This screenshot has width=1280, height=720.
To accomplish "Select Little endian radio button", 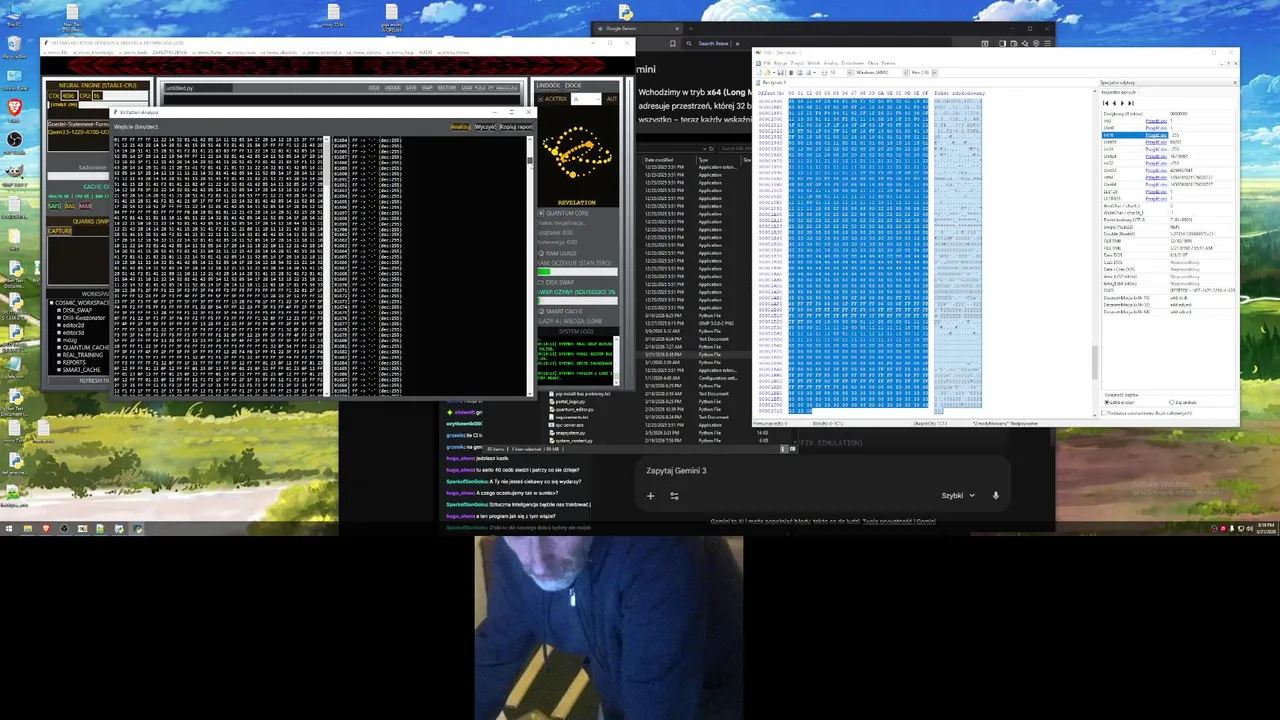I will (1107, 402).
